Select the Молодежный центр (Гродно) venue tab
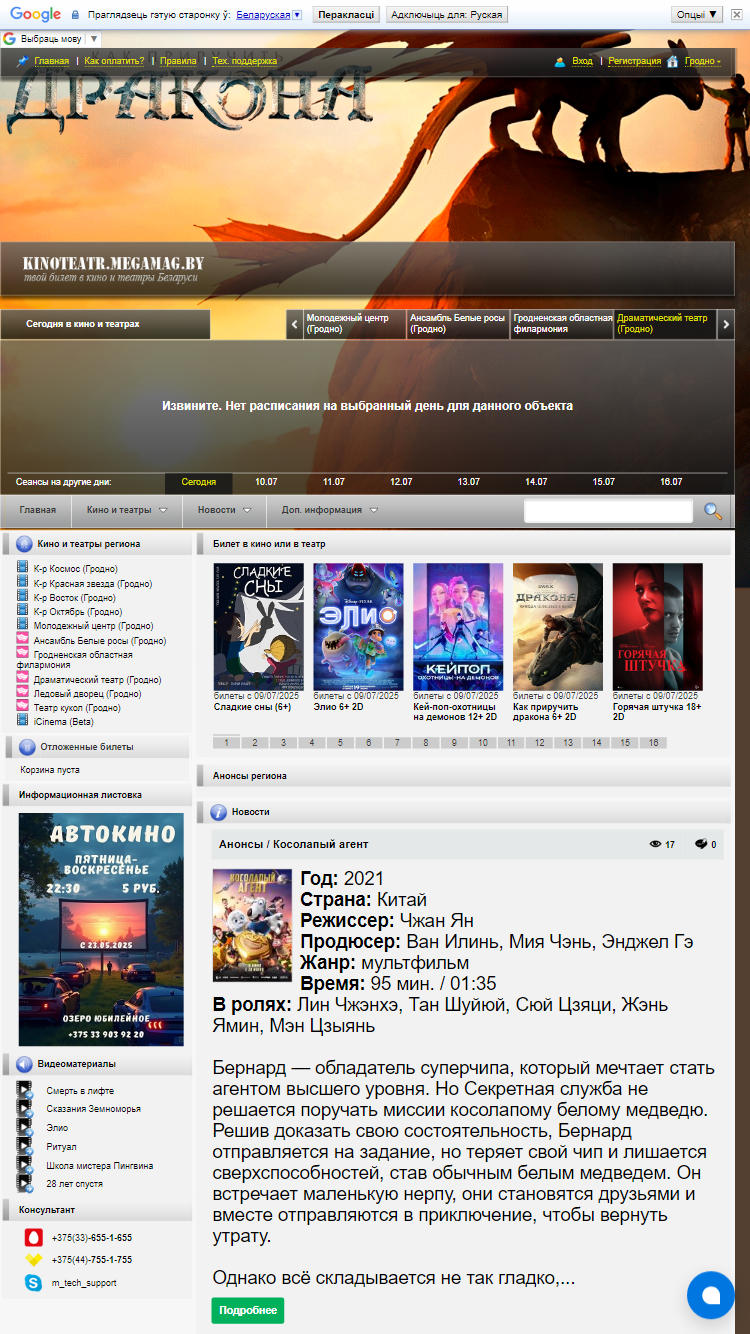This screenshot has width=750, height=1334. click(x=355, y=324)
